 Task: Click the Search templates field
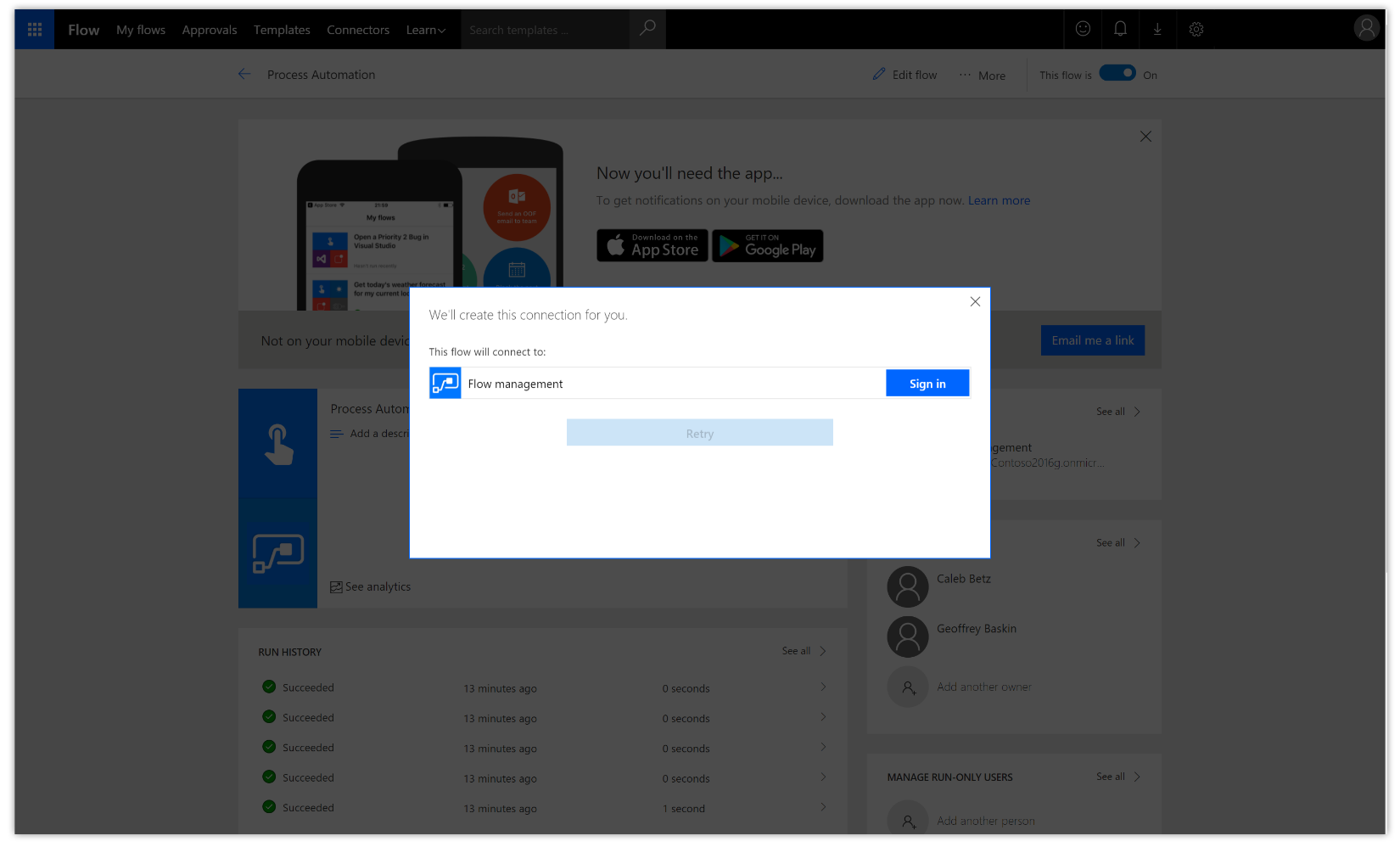(x=546, y=30)
